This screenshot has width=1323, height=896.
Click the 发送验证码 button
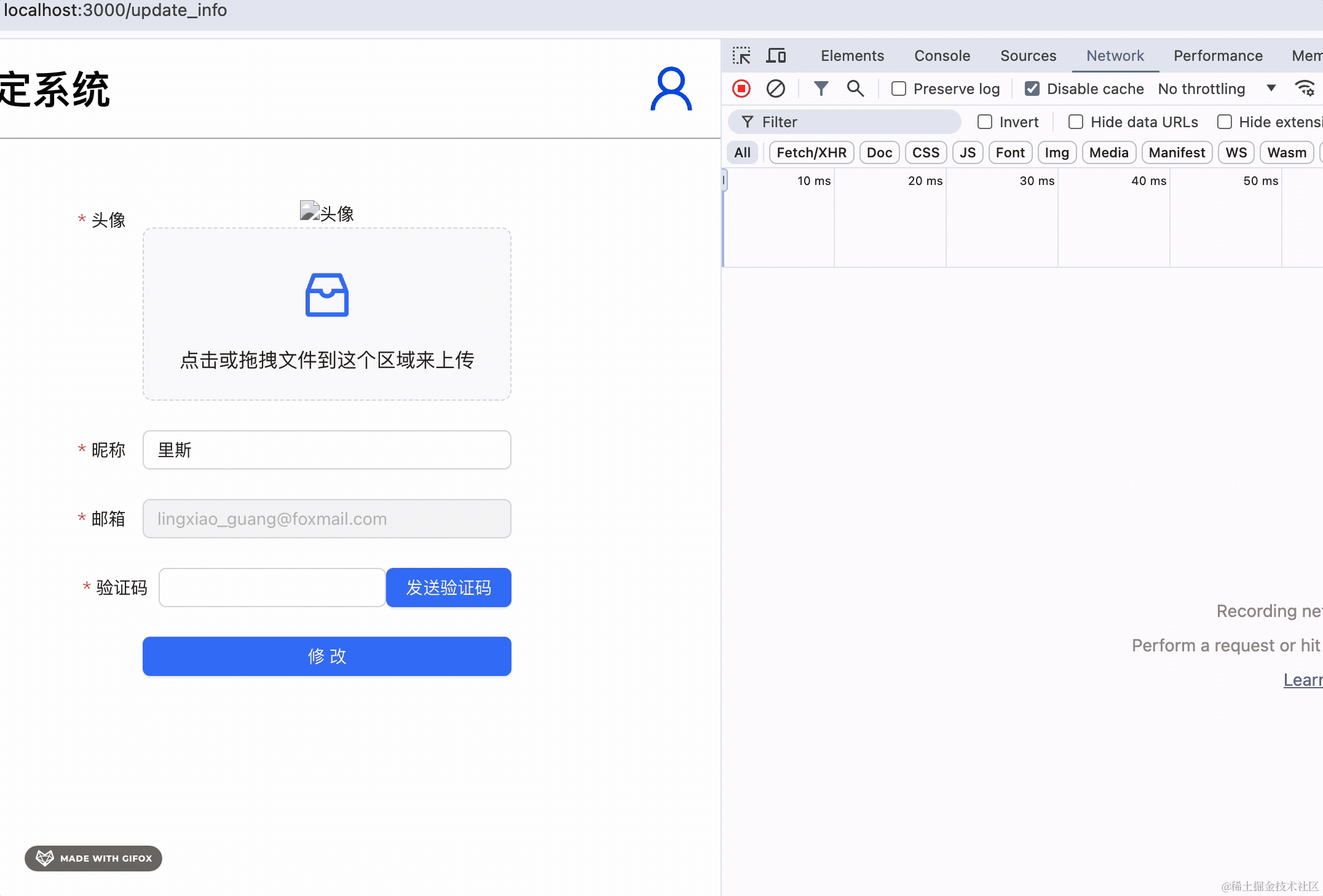click(x=449, y=588)
